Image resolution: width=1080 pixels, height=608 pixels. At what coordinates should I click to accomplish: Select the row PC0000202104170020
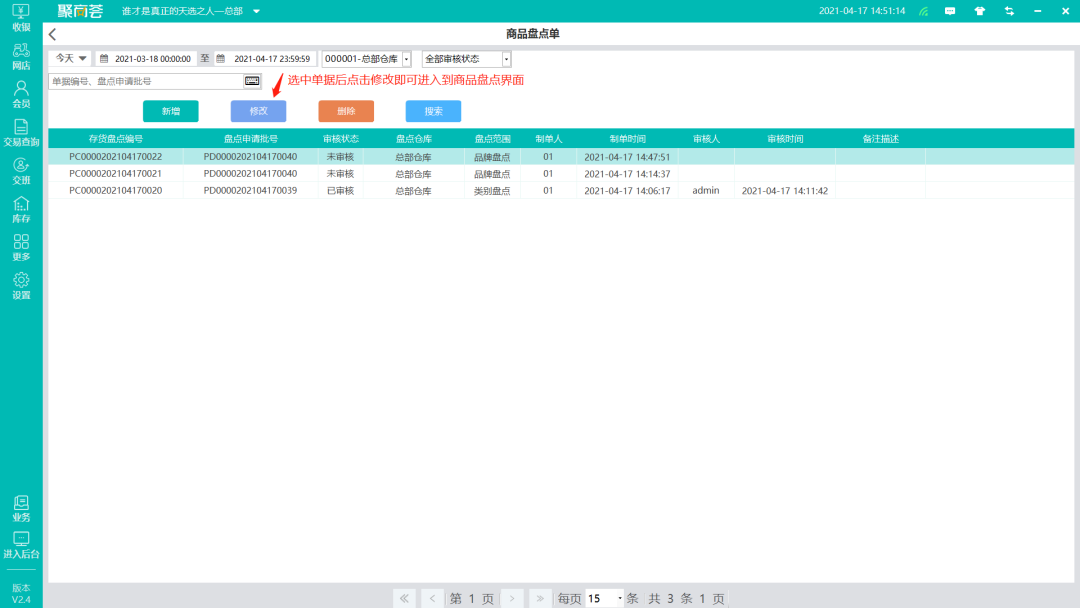tap(115, 190)
